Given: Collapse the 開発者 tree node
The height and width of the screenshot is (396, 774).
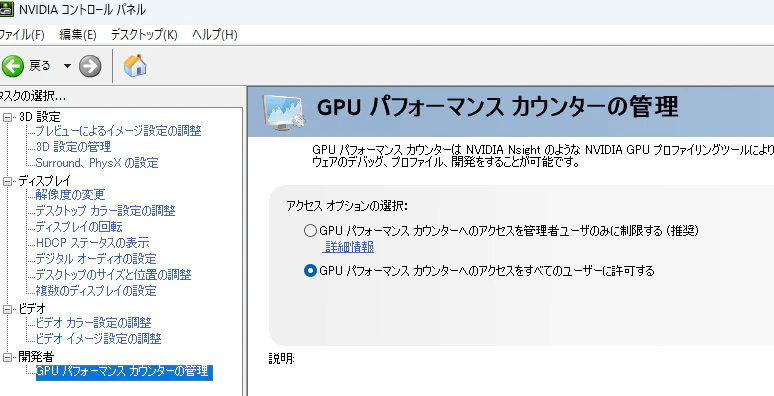Looking at the screenshot, I should click(x=7, y=356).
